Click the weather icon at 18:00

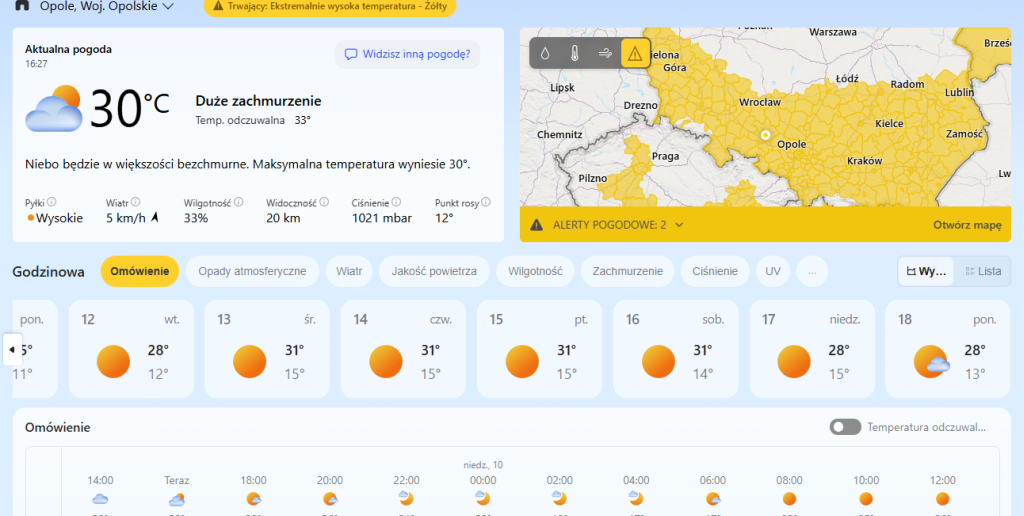point(253,499)
